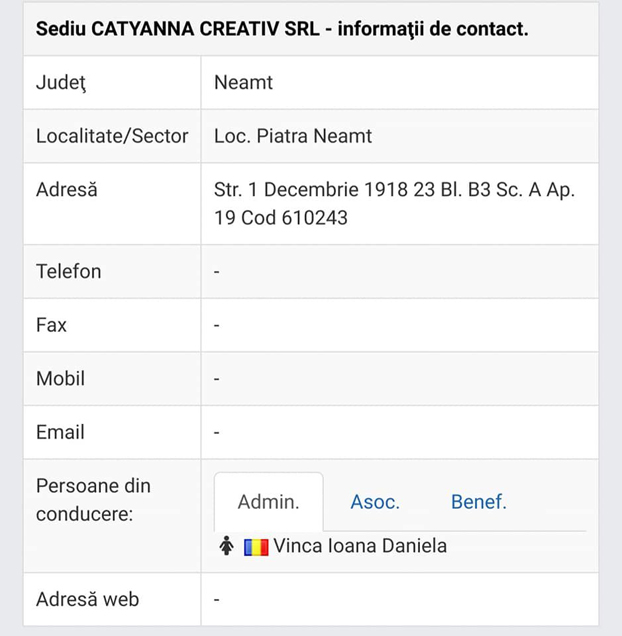Screen dimensions: 622x636
Task: Click the Fax row label
Action: 51,325
